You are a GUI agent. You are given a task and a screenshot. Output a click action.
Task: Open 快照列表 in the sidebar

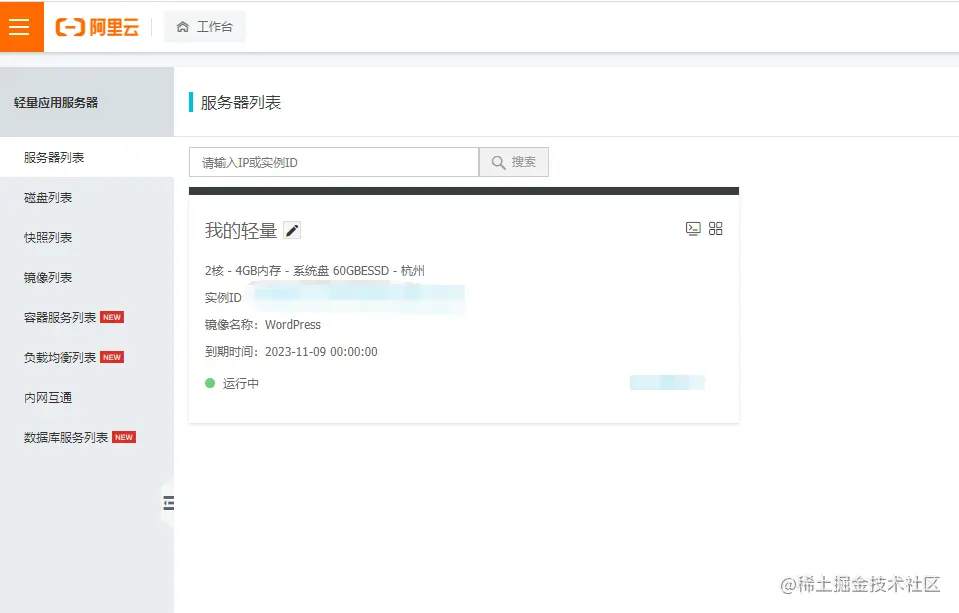click(x=48, y=237)
